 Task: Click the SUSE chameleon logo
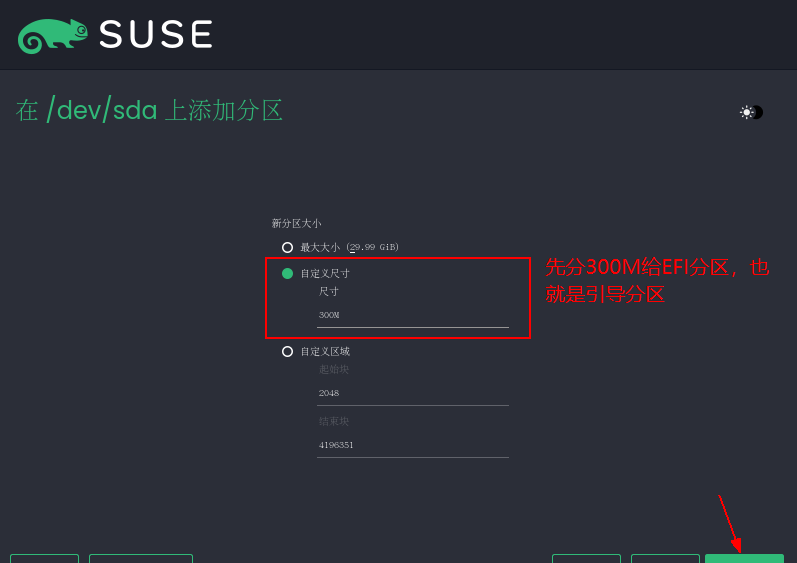52,36
